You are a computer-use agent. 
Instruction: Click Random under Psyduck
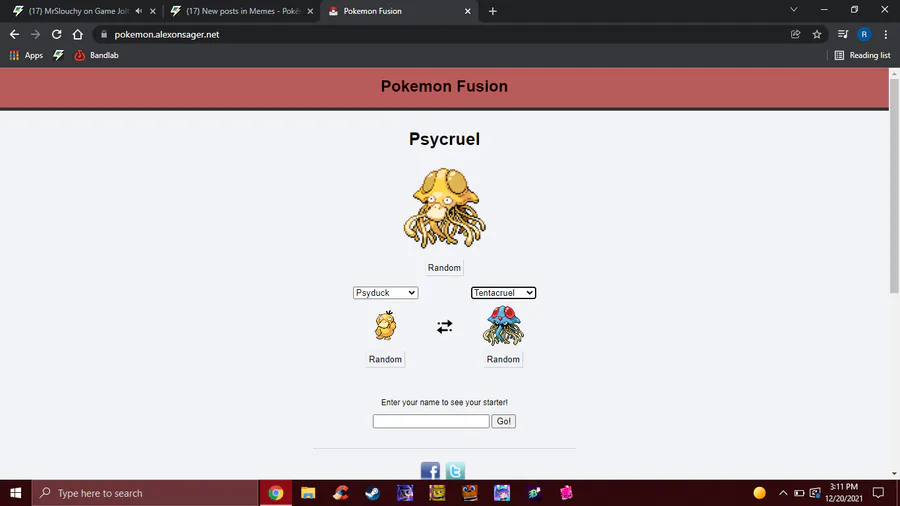point(385,359)
